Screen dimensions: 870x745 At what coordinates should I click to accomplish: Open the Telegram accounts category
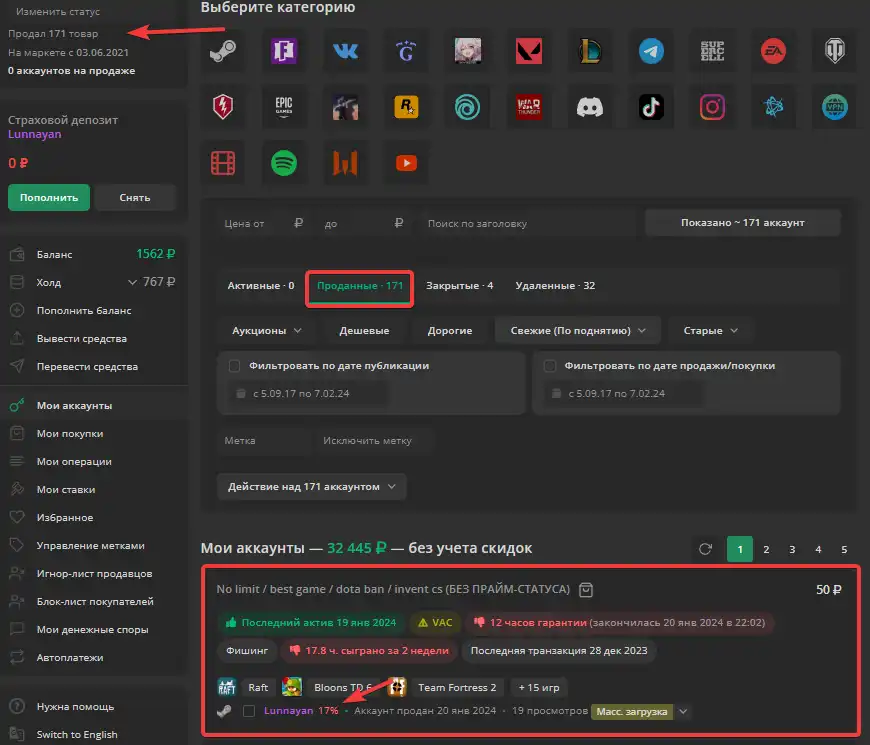click(651, 51)
